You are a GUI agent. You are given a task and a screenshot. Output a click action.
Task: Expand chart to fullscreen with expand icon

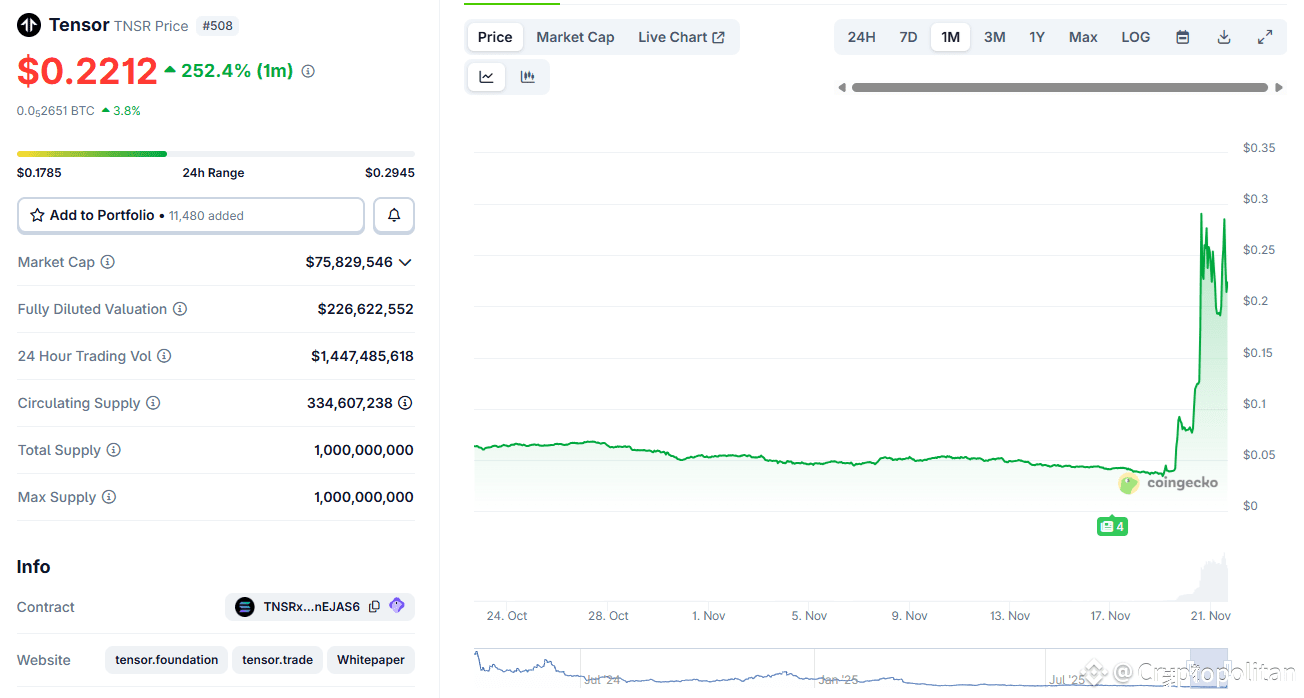click(x=1265, y=36)
